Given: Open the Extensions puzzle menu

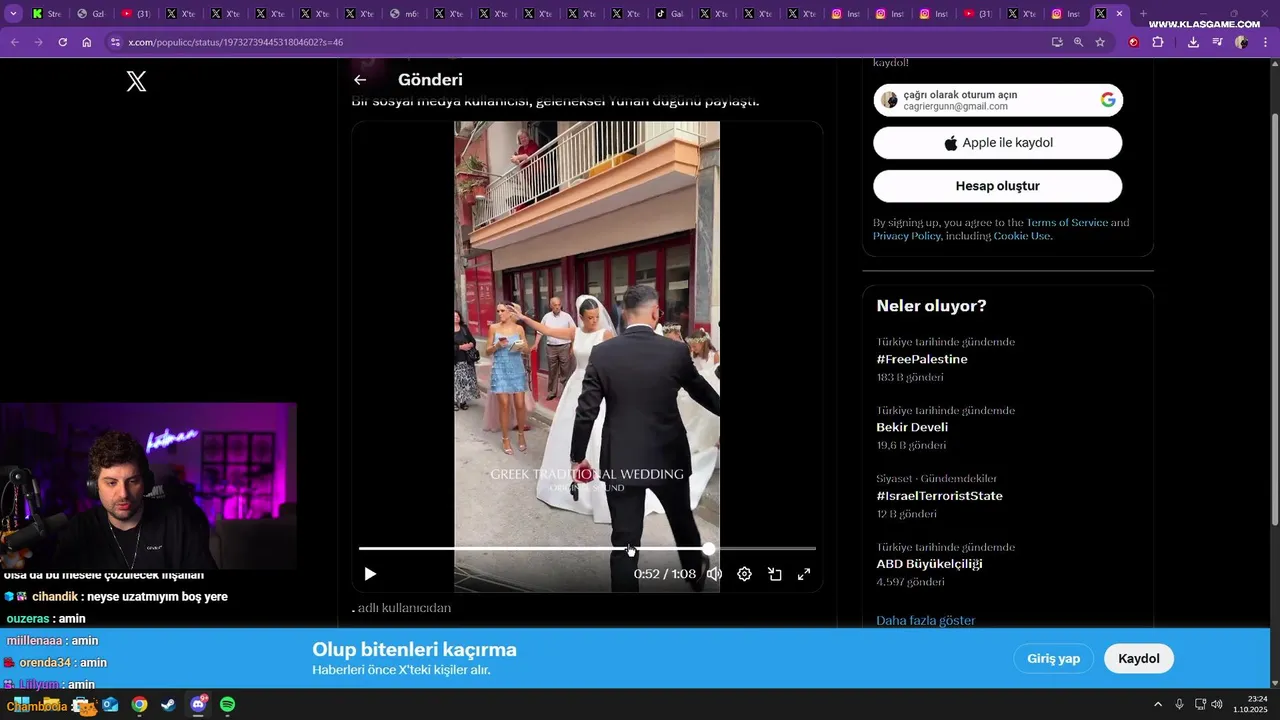Looking at the screenshot, I should click(1158, 42).
